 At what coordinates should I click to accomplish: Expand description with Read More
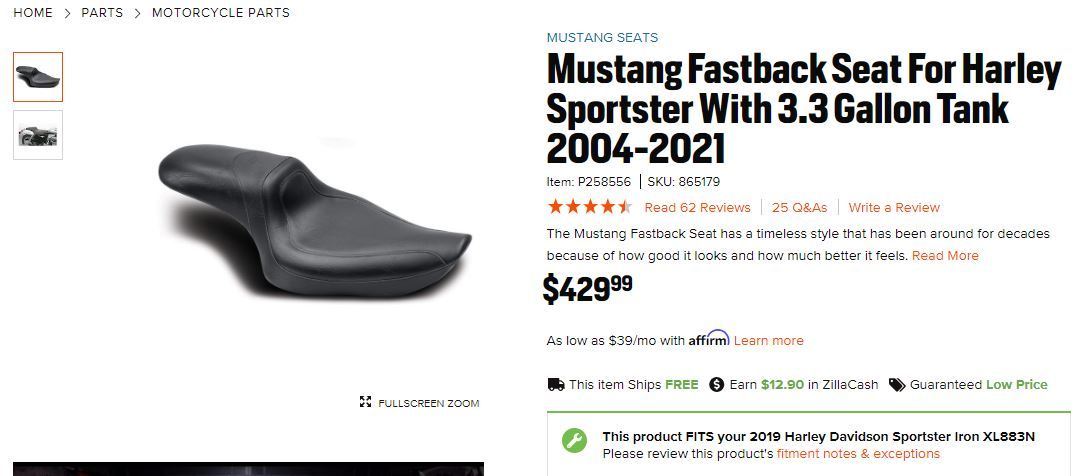[945, 256]
